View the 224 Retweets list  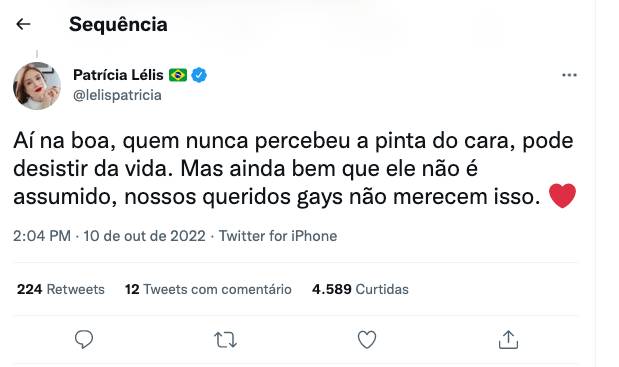pos(61,289)
